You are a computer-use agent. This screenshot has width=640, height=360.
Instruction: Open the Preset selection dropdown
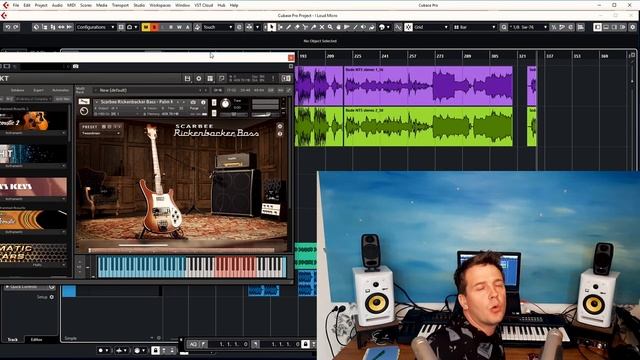[100, 133]
